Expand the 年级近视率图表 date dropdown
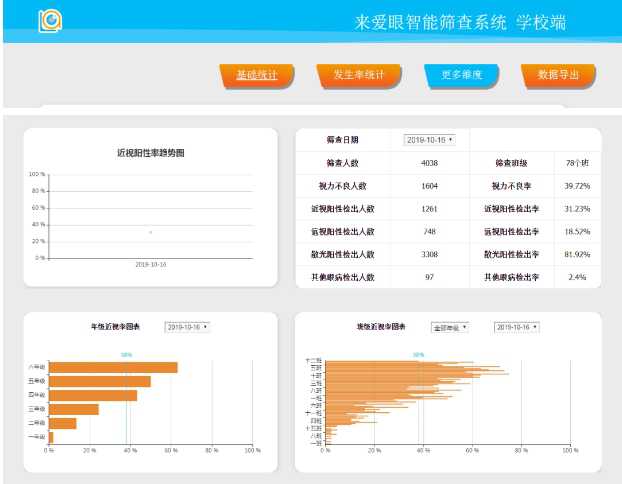The width and height of the screenshot is (622, 484). pyautogui.click(x=187, y=327)
